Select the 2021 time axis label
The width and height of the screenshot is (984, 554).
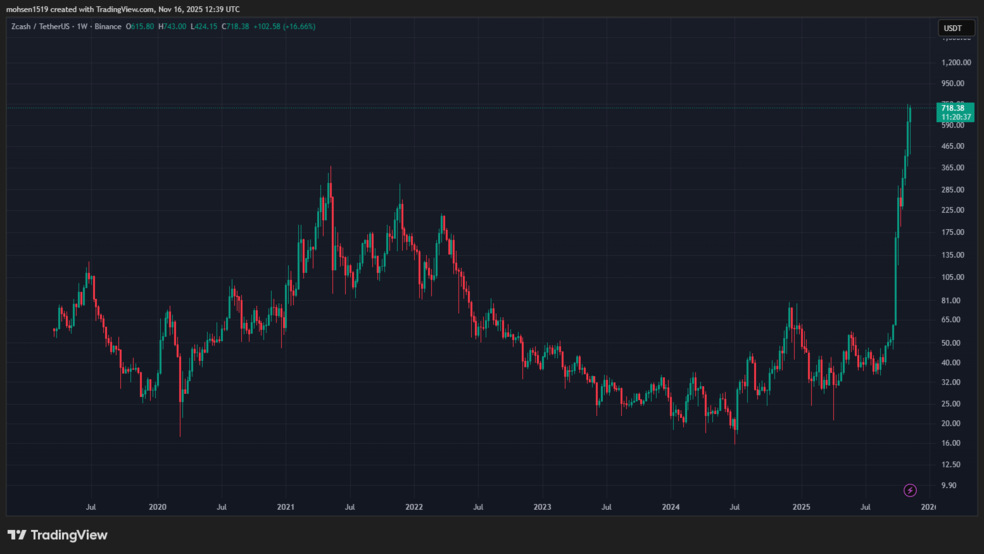pyautogui.click(x=286, y=508)
